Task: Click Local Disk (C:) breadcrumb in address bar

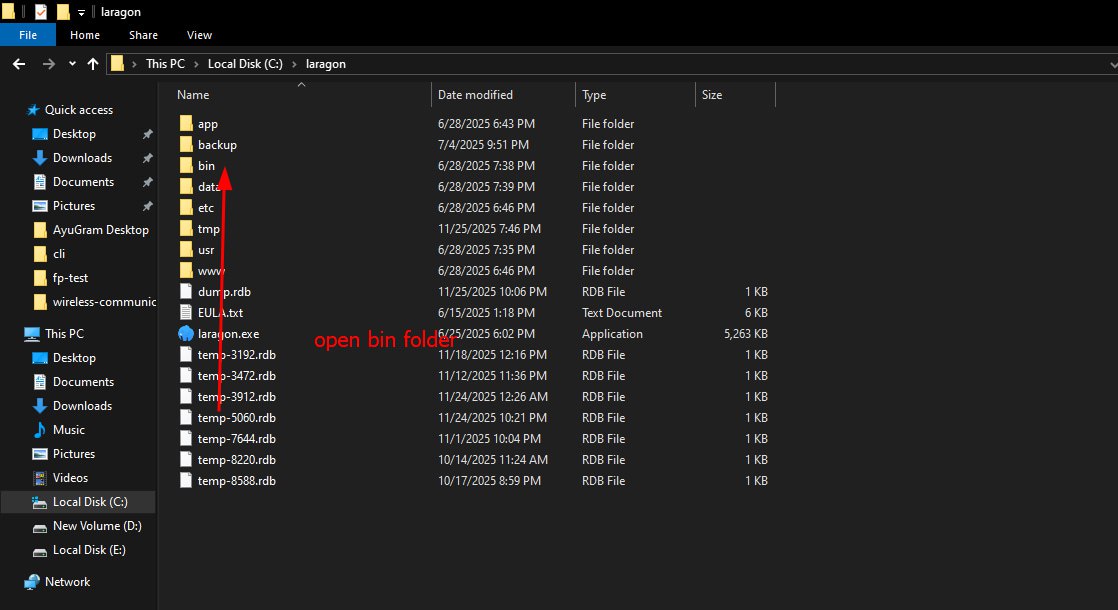Action: pyautogui.click(x=245, y=64)
